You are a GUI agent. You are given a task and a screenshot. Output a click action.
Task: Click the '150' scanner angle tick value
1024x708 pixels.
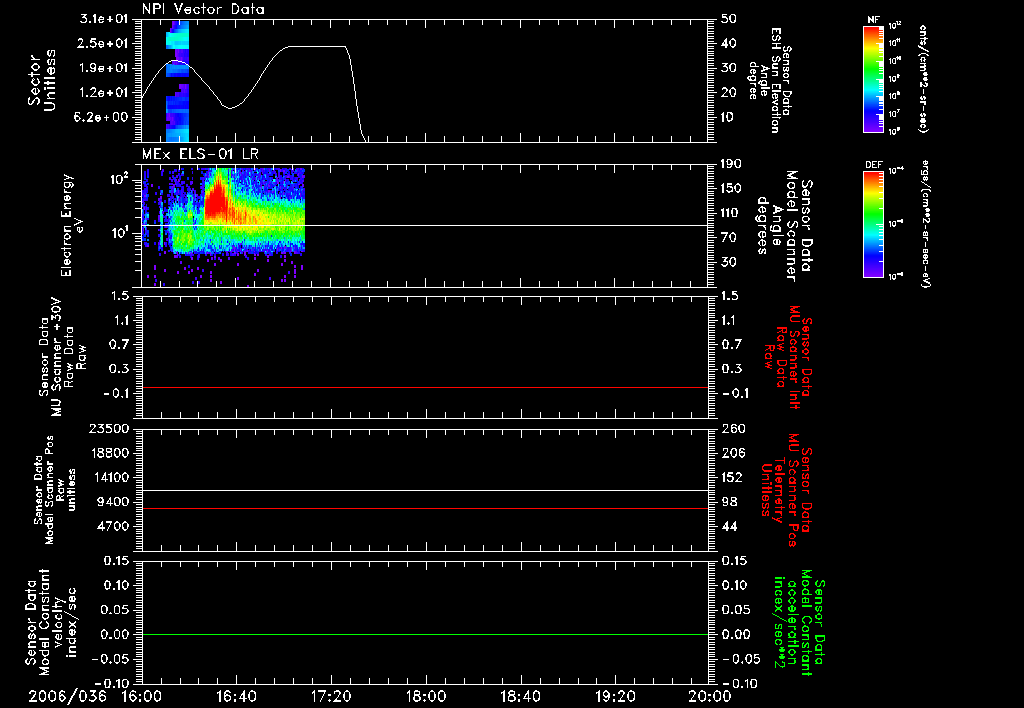coord(731,188)
